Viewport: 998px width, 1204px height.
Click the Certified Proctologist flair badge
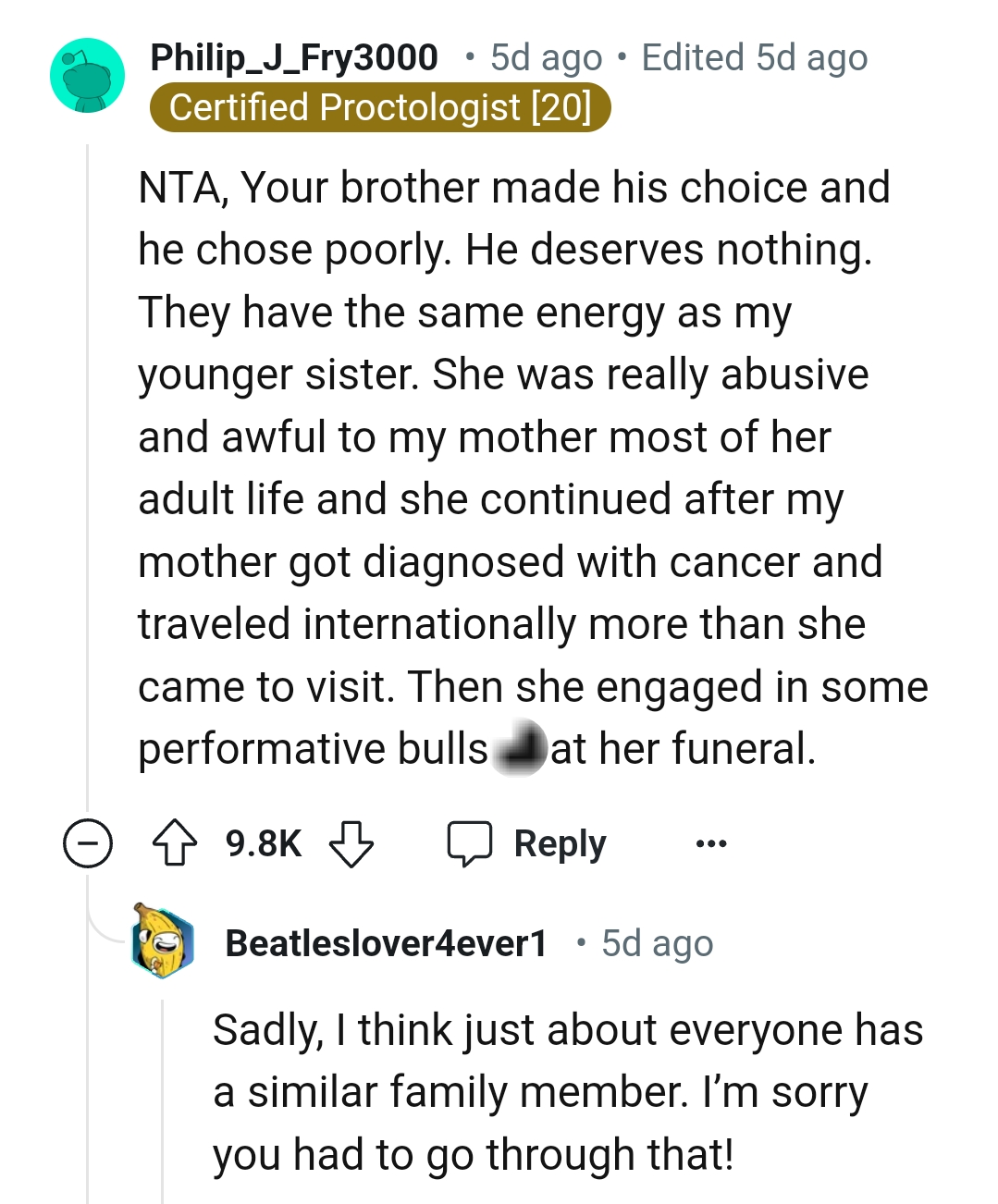(x=381, y=107)
